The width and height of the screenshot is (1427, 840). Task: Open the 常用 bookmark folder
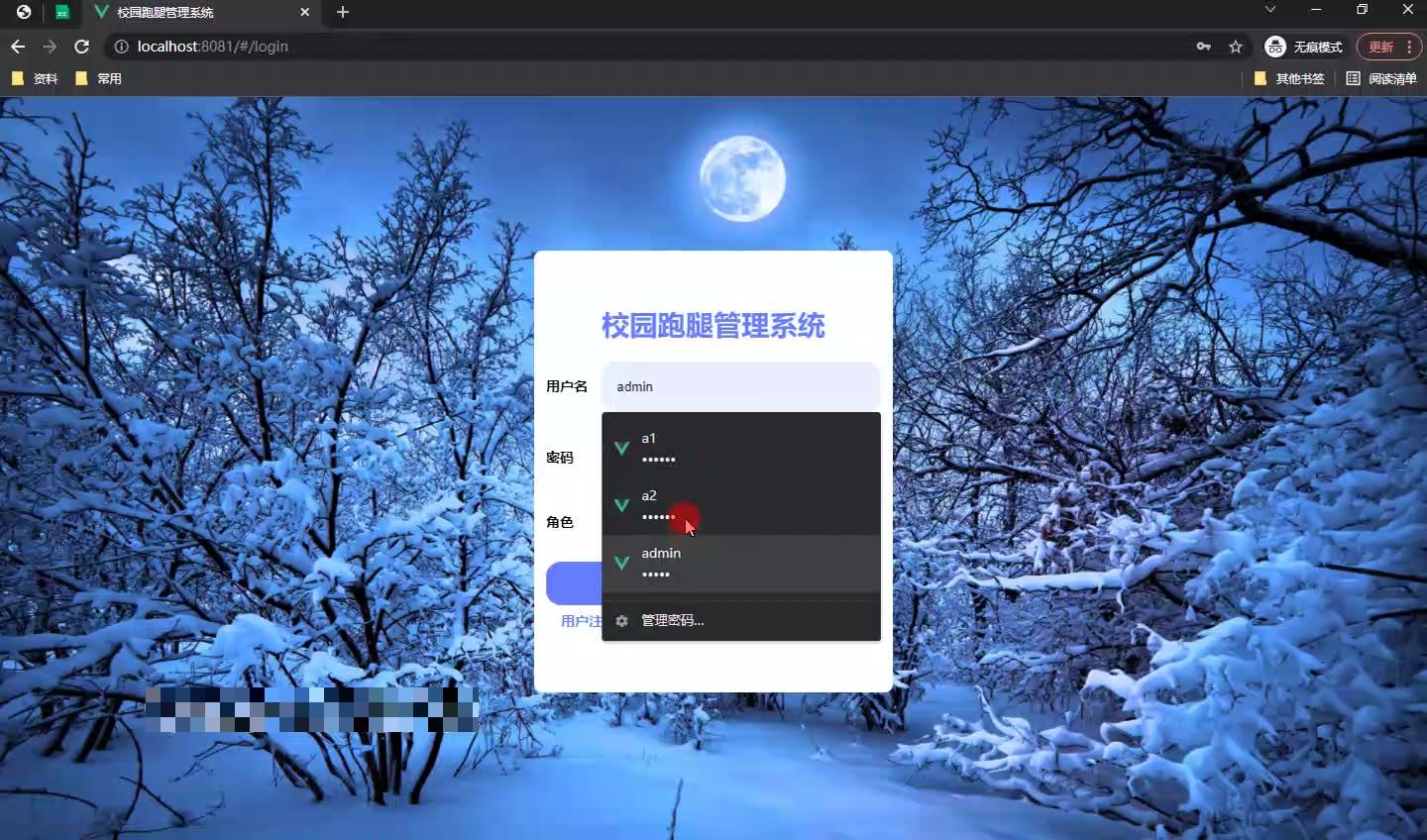click(x=98, y=78)
